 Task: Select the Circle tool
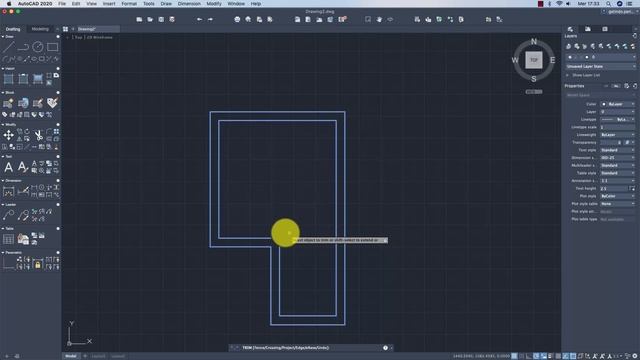pos(38,47)
